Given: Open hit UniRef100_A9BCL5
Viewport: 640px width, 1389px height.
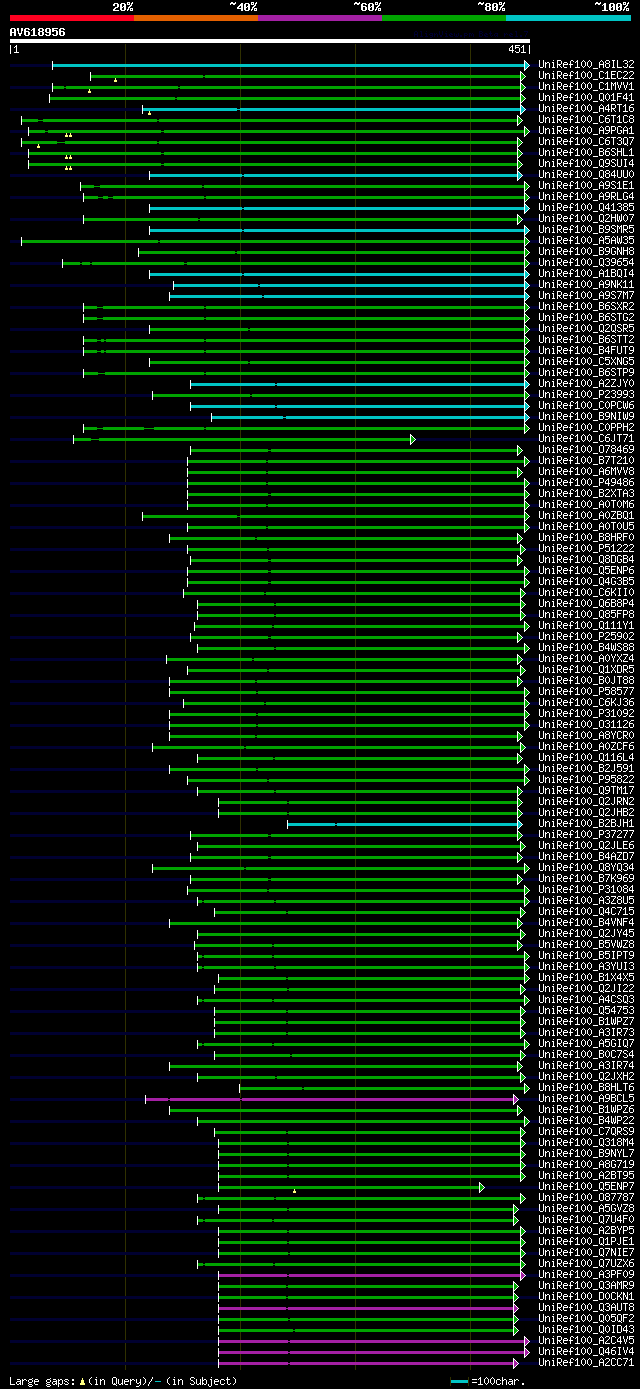Looking at the screenshot, I should tap(586, 1099).
